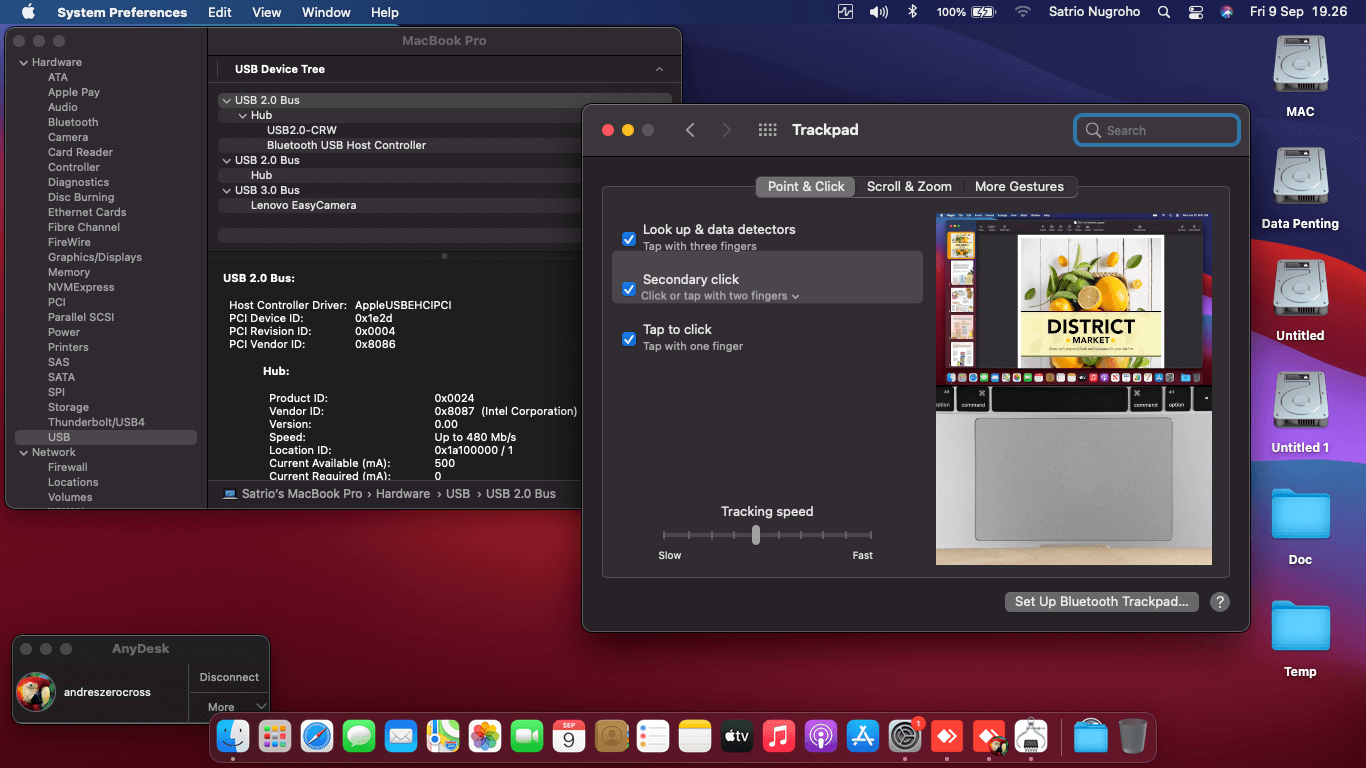Open the Apple menu
This screenshot has width=1366, height=768.
tap(28, 12)
